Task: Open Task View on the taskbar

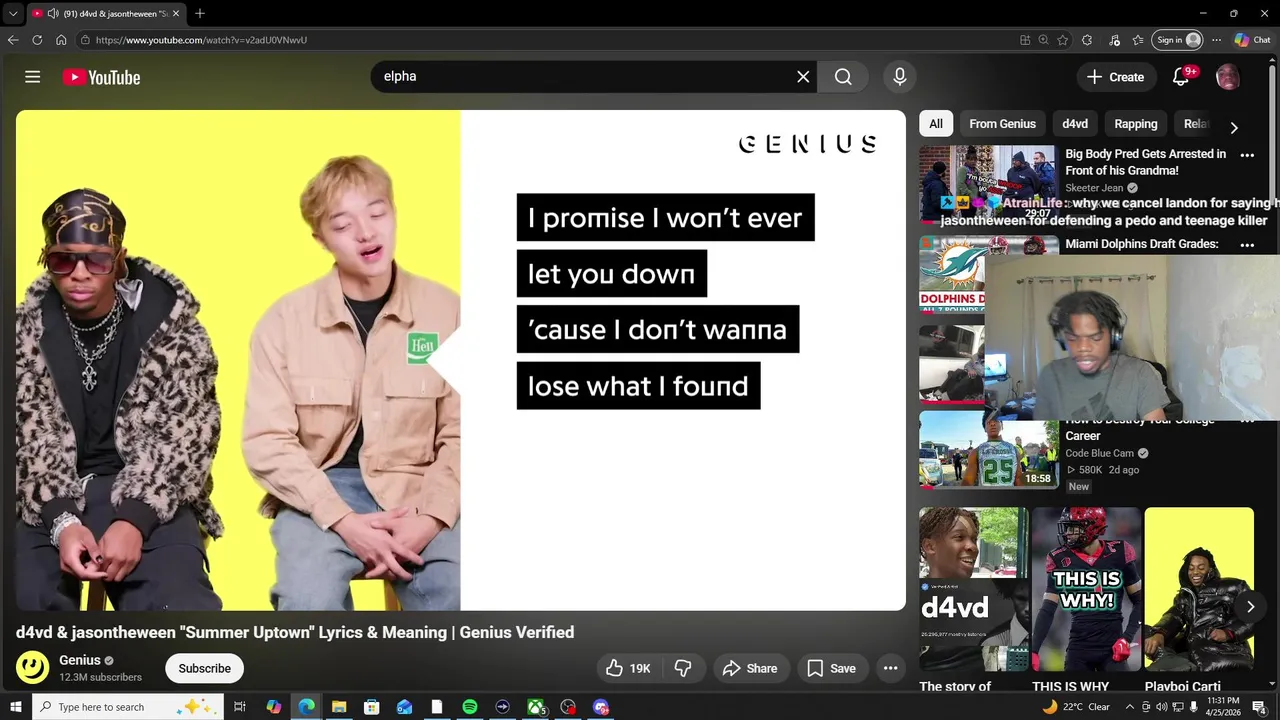Action: click(x=240, y=707)
